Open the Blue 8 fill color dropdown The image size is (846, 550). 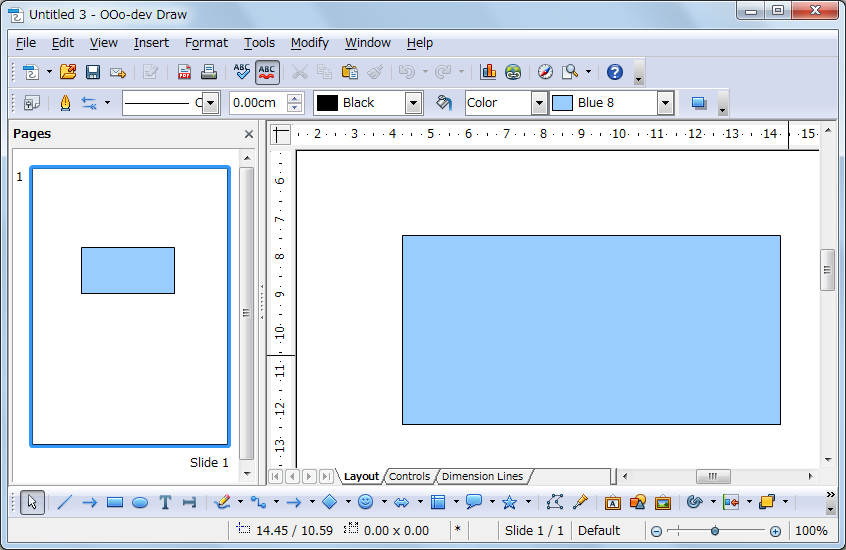coord(666,103)
